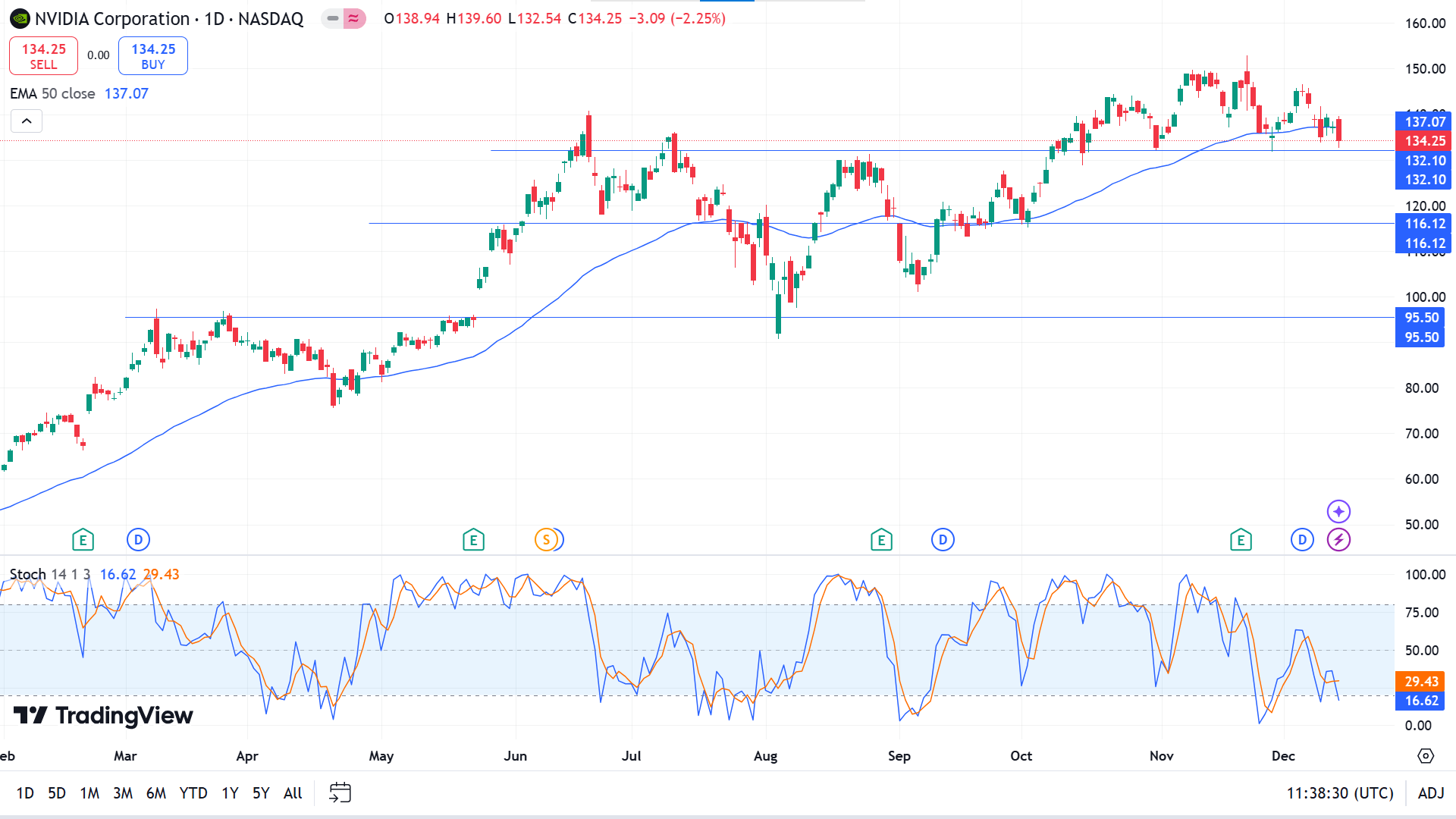Click the red 134.25 current price label
This screenshot has height=819, width=1456.
(1424, 141)
